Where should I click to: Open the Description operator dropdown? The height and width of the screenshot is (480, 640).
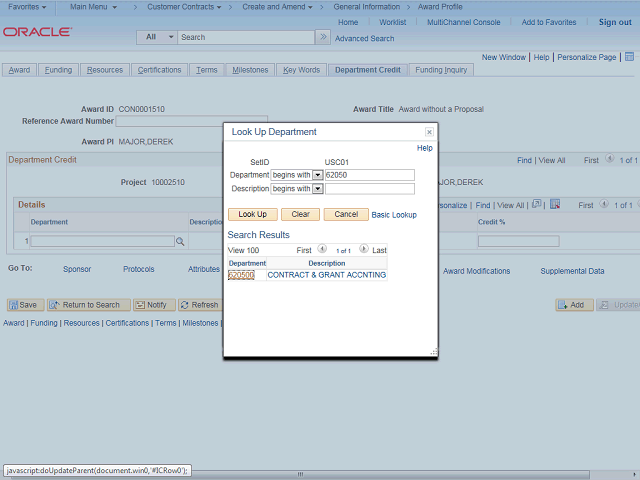click(318, 189)
